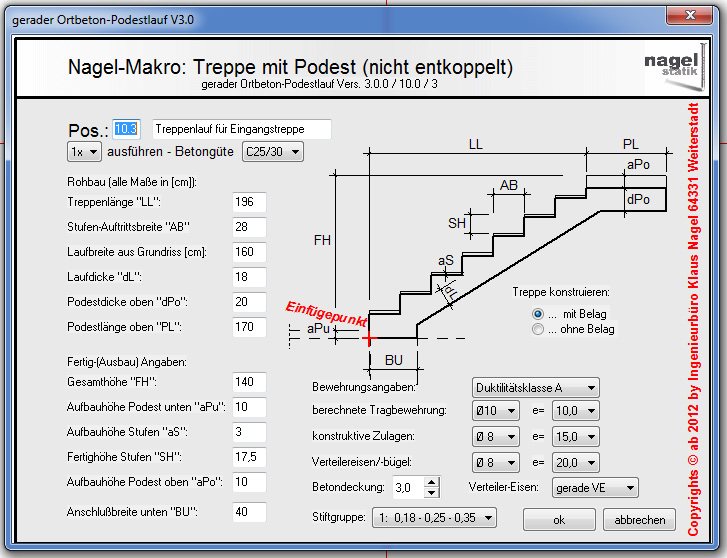Click the position description text field

click(x=241, y=129)
